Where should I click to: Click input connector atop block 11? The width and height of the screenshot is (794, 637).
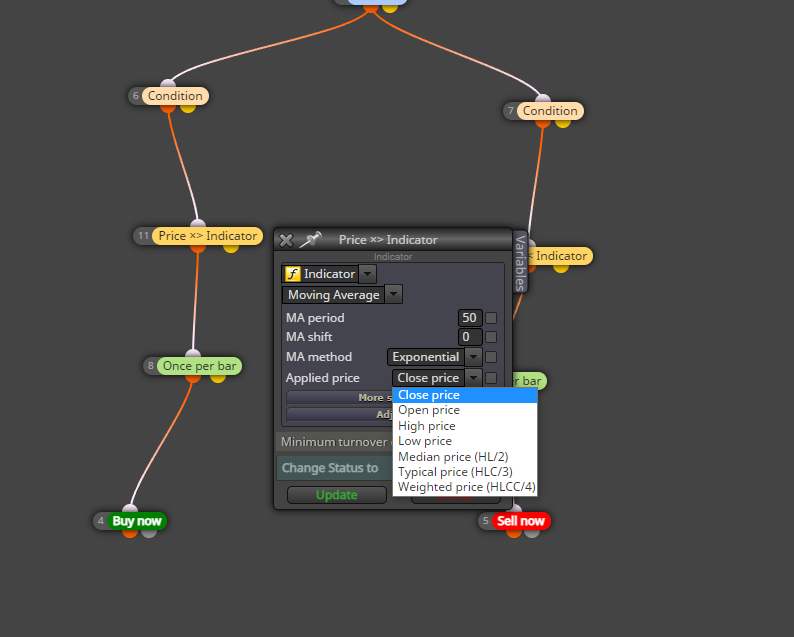click(198, 224)
